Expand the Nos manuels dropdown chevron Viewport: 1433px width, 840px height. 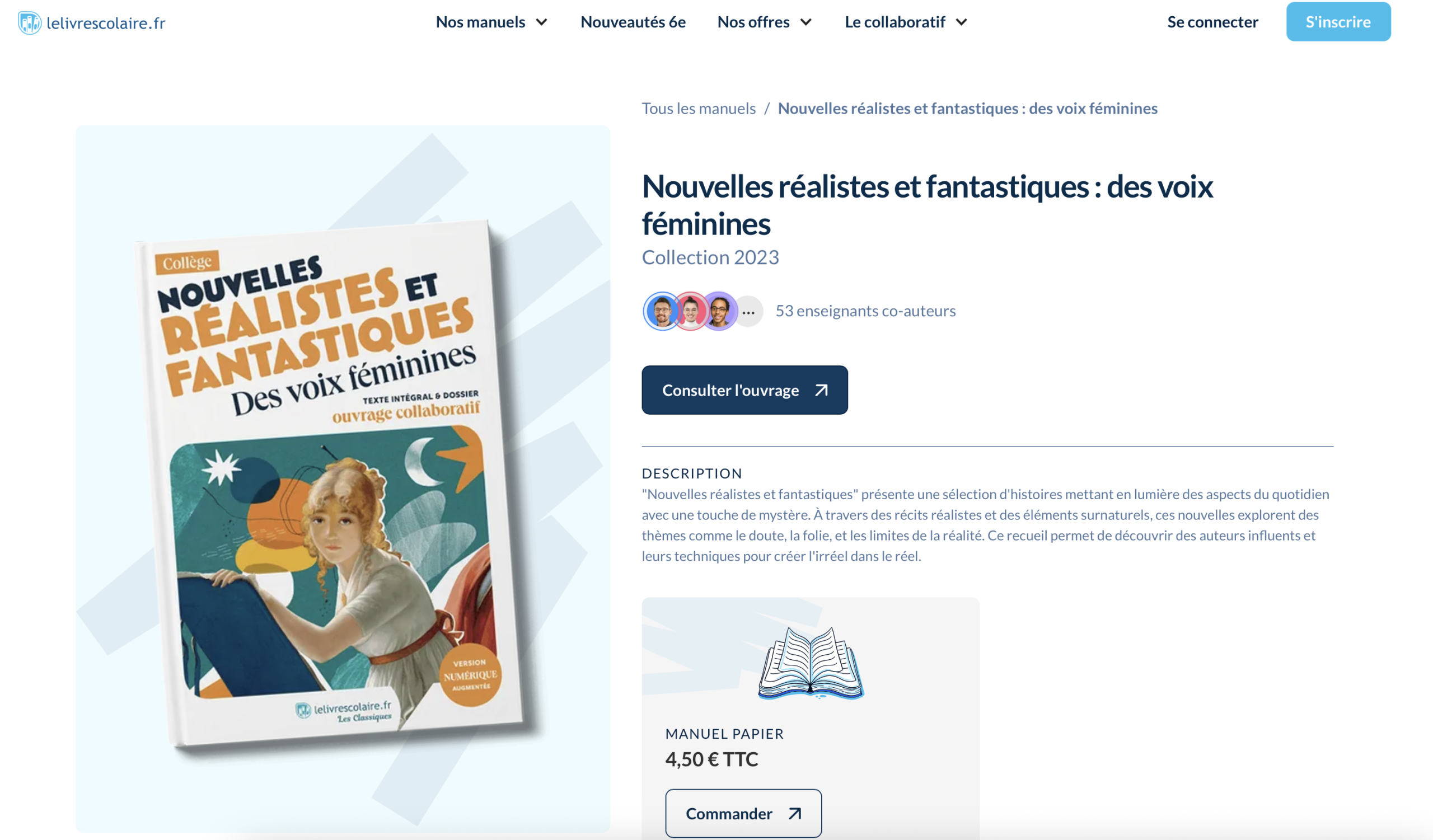coord(541,22)
